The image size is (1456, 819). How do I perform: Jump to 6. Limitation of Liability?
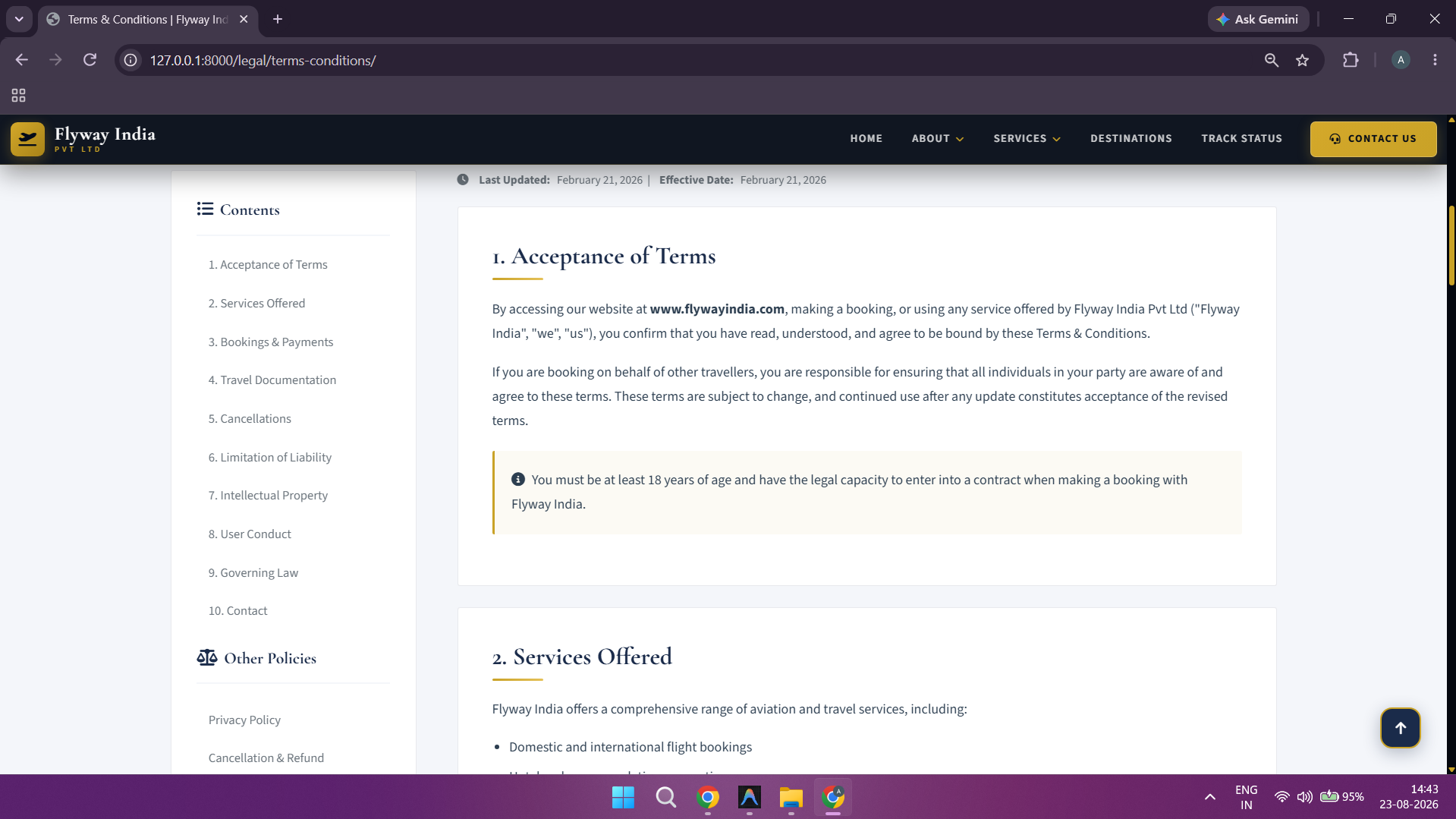pos(270,457)
